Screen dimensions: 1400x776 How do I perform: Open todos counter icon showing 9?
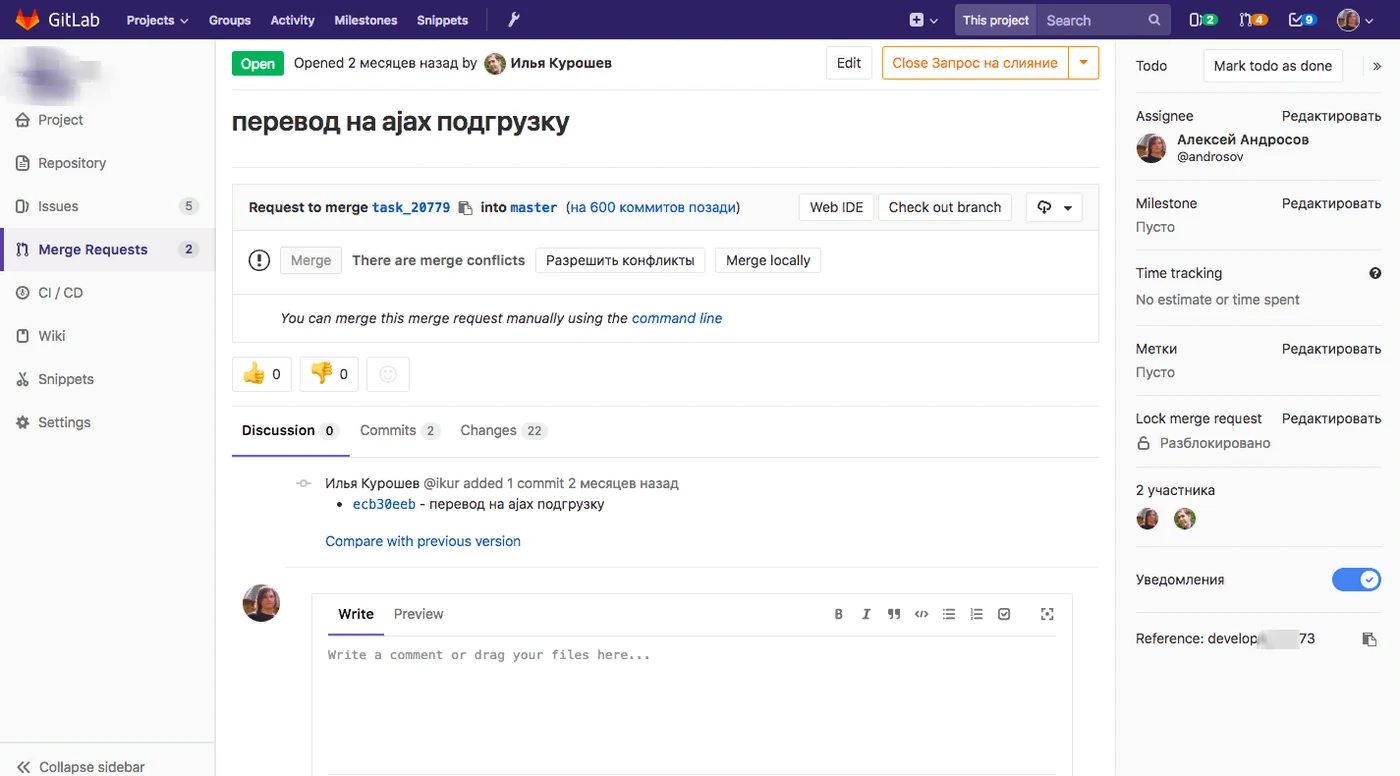(x=1303, y=20)
